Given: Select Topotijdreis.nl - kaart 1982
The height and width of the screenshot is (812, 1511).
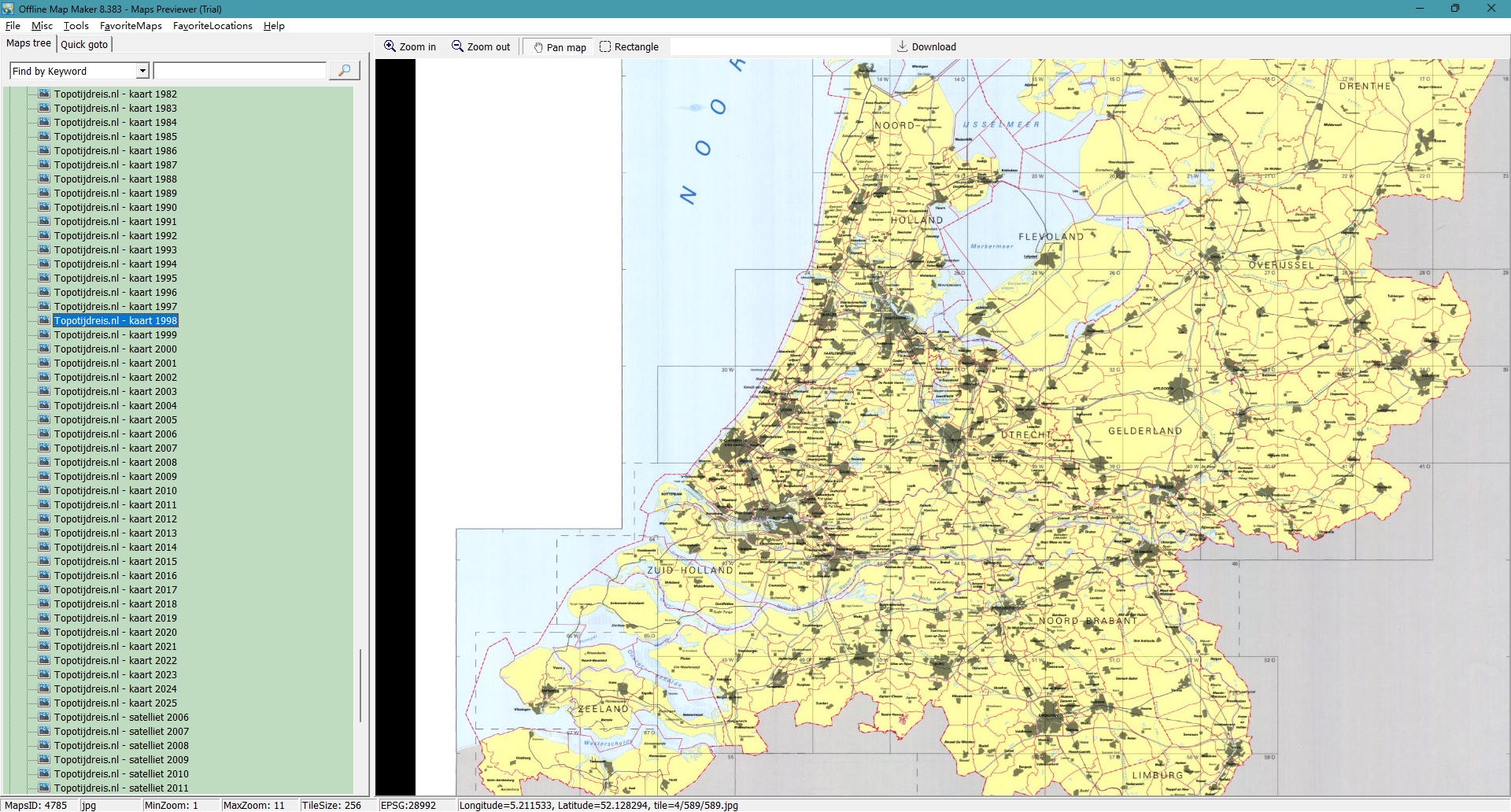Looking at the screenshot, I should [x=115, y=94].
